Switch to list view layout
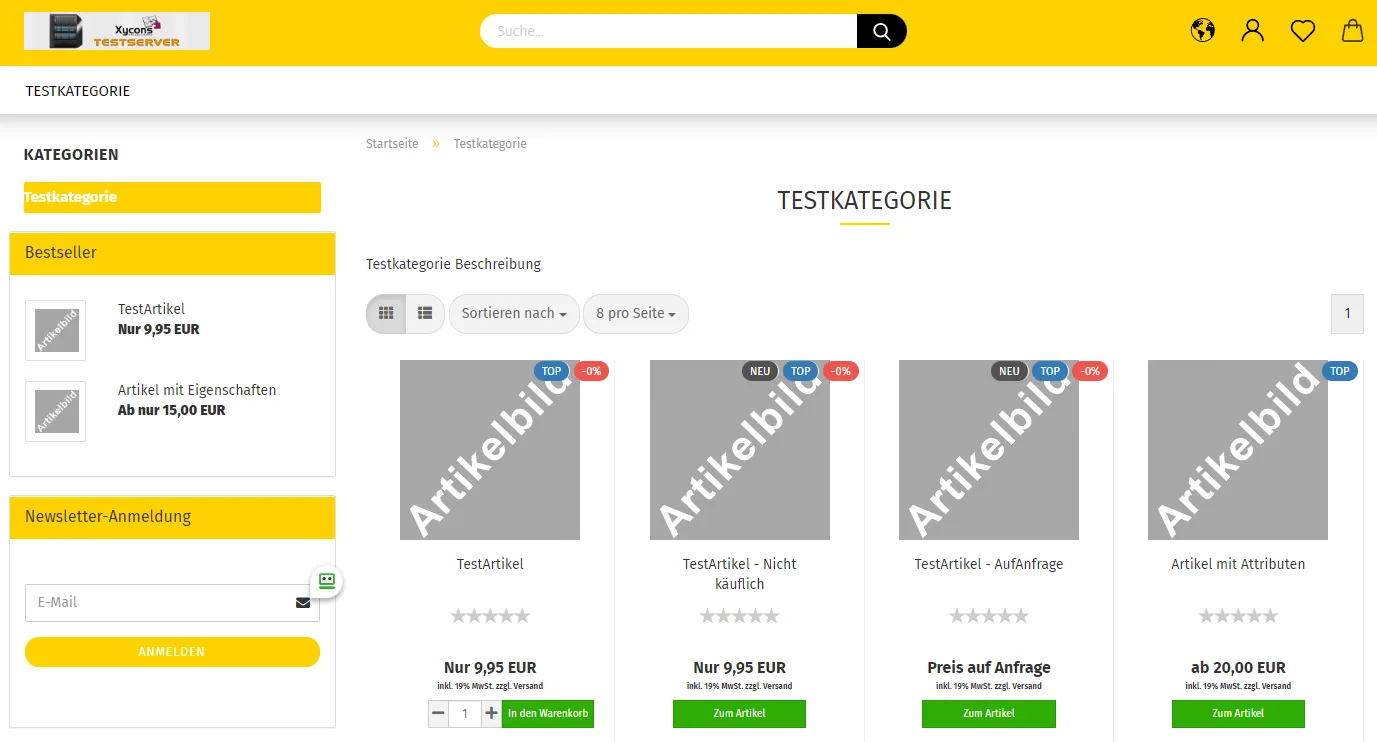The image size is (1377, 742). pyautogui.click(x=425, y=314)
